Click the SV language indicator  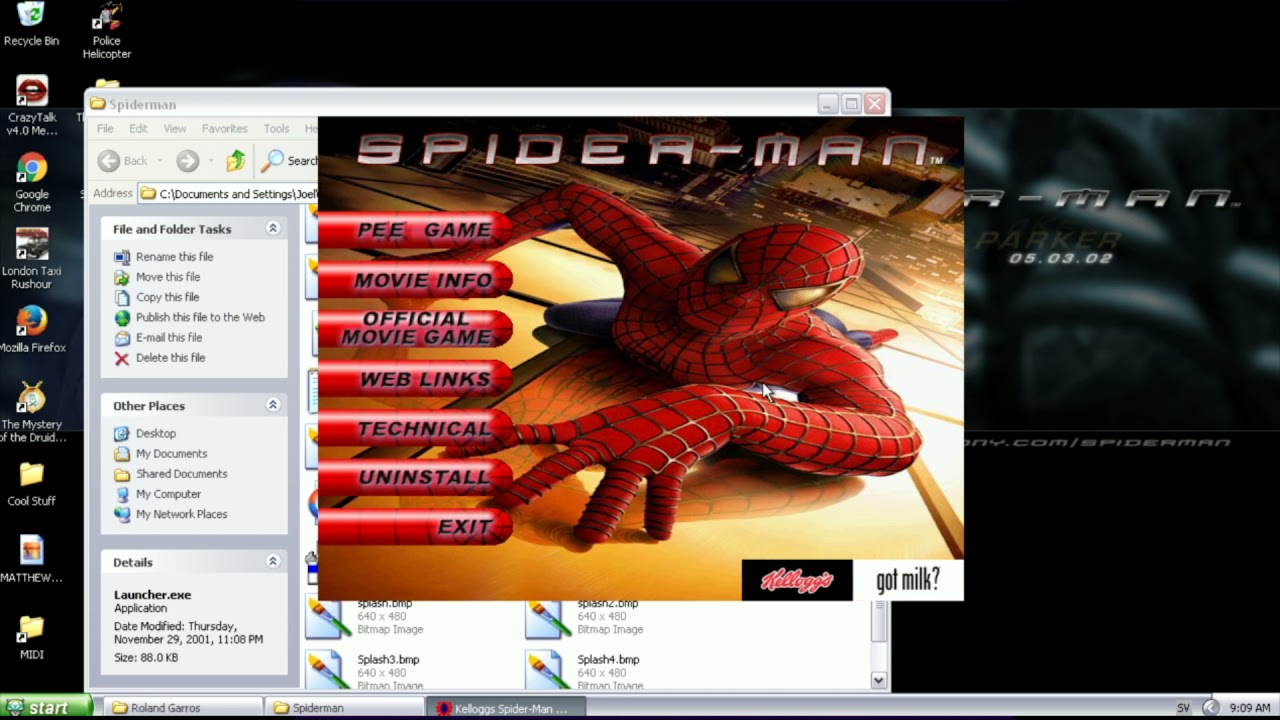[1183, 708]
